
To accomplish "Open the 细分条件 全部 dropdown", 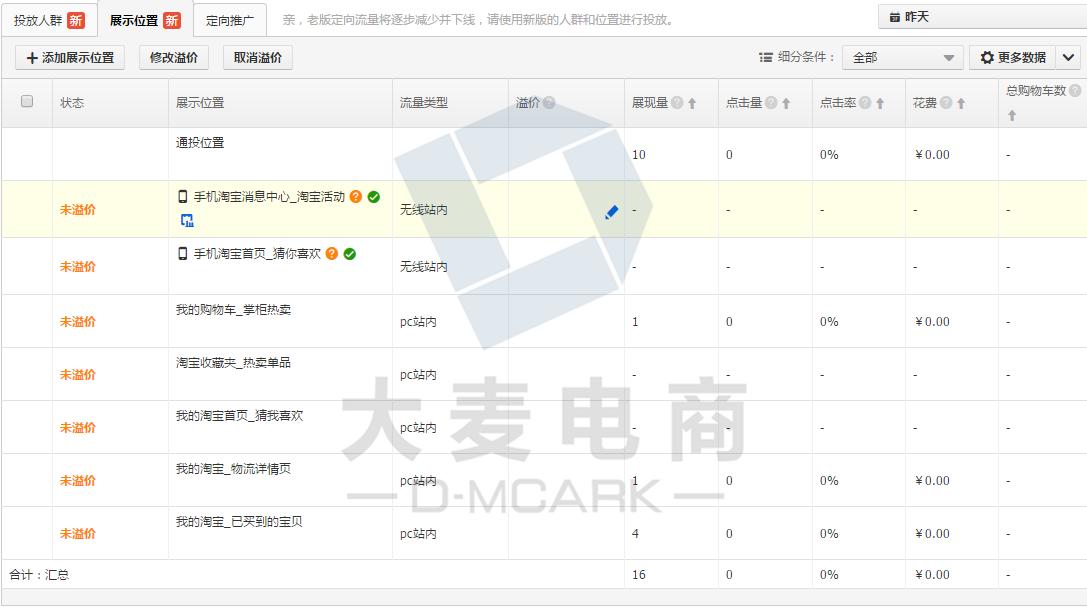I will (900, 57).
